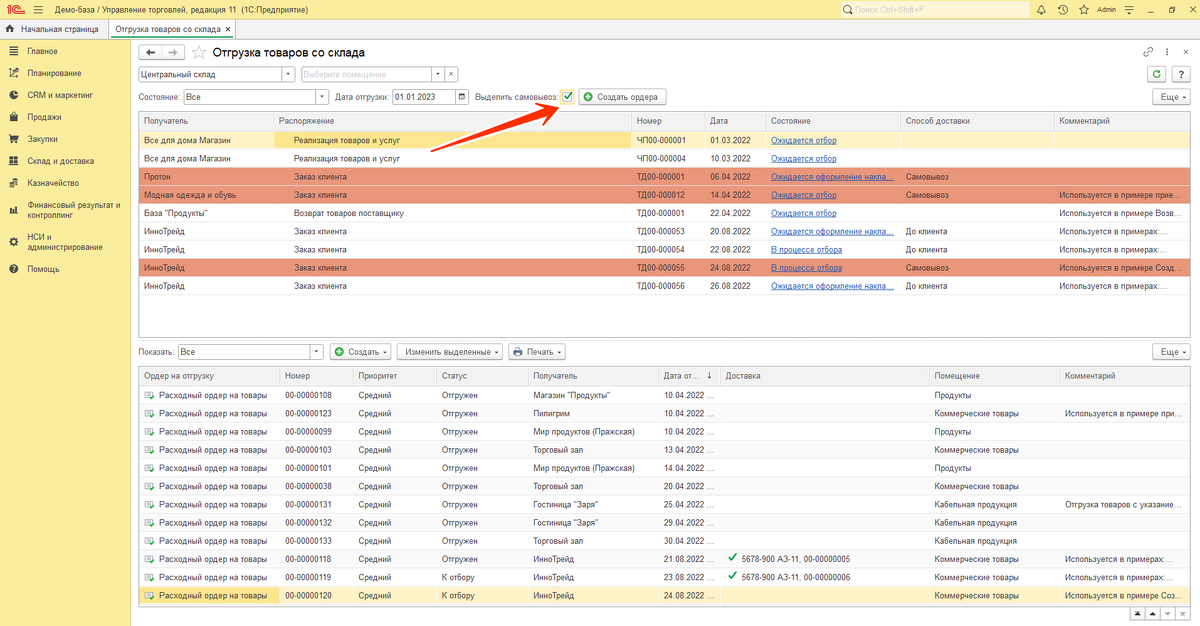The width and height of the screenshot is (1200, 626).
Task: Select order row 00-00000119 К отбору
Action: pos(665,577)
